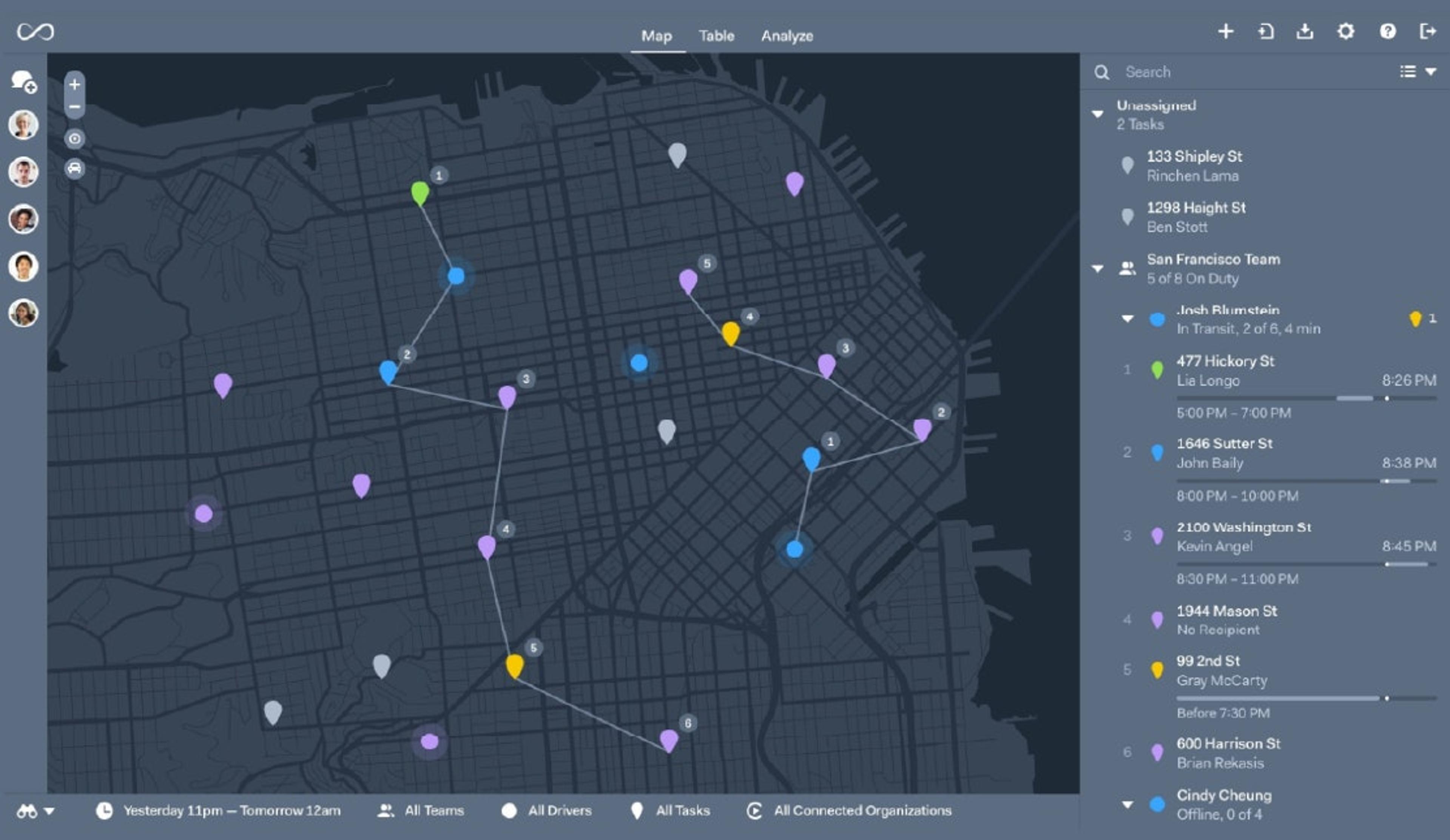Open help question mark icon
1450x840 pixels.
pyautogui.click(x=1387, y=31)
